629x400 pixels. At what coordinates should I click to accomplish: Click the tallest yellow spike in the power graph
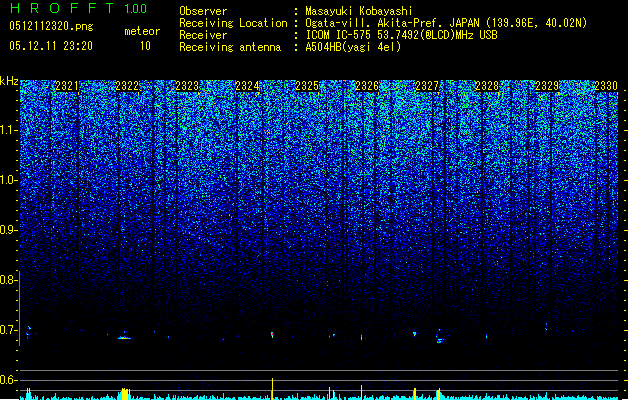(x=272, y=389)
